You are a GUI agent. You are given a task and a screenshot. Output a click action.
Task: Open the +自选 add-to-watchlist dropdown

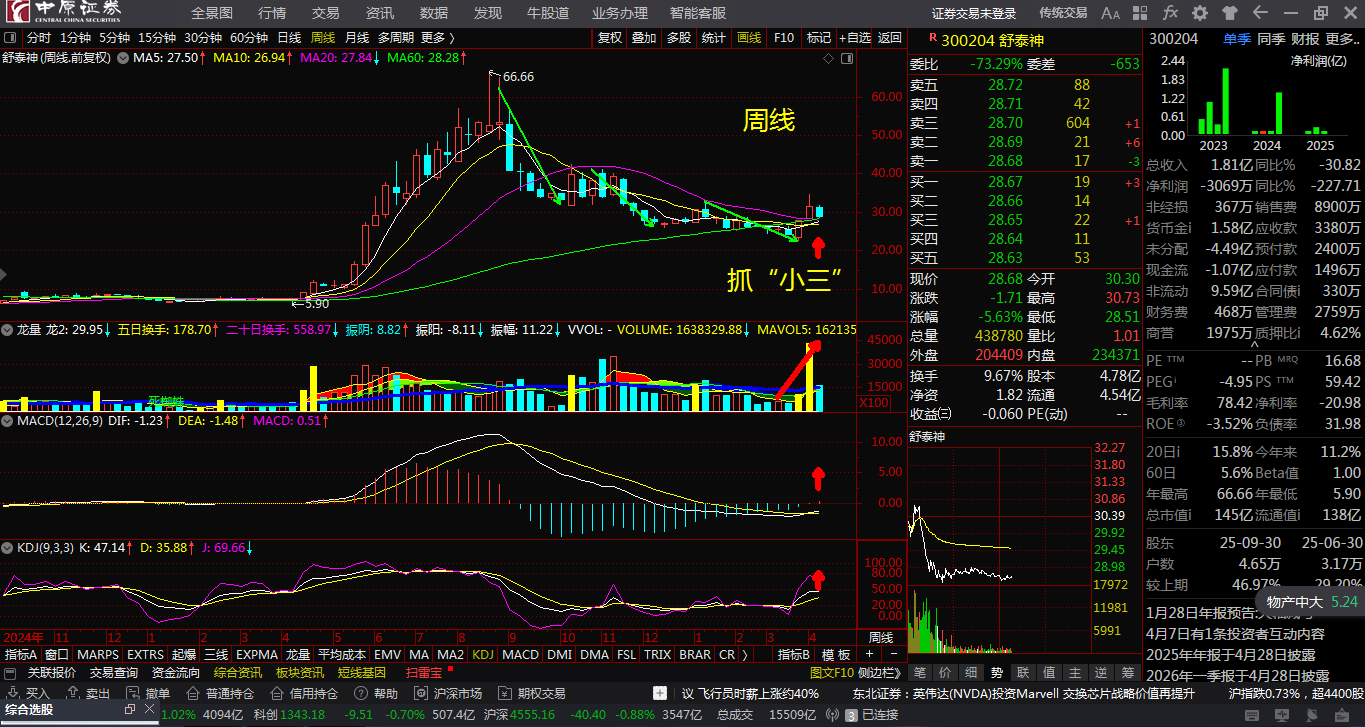855,38
